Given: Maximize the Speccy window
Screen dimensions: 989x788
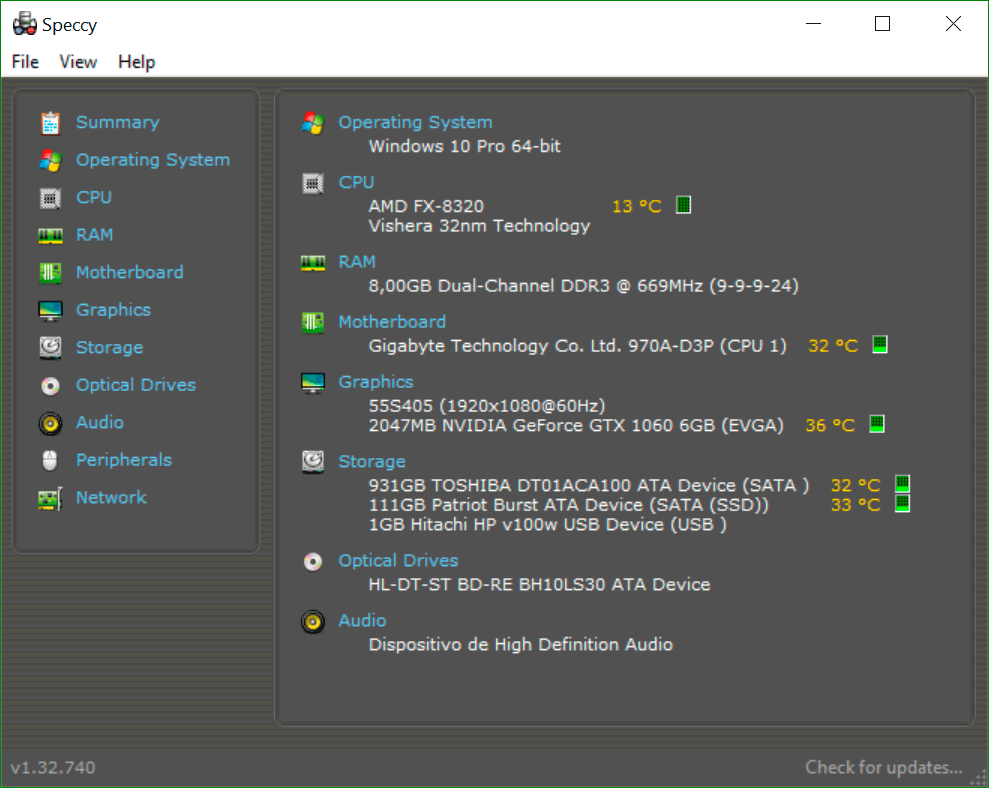Looking at the screenshot, I should 882,24.
